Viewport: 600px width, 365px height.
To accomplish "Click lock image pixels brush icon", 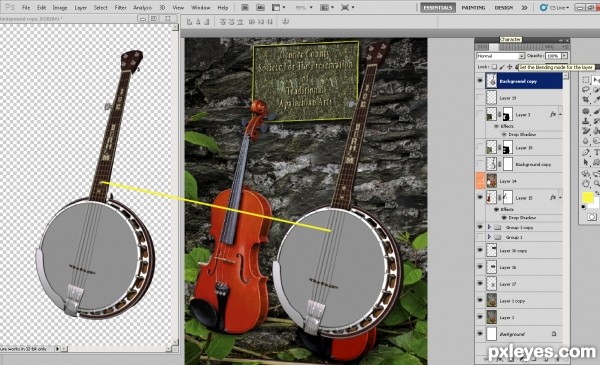I will tap(502, 67).
